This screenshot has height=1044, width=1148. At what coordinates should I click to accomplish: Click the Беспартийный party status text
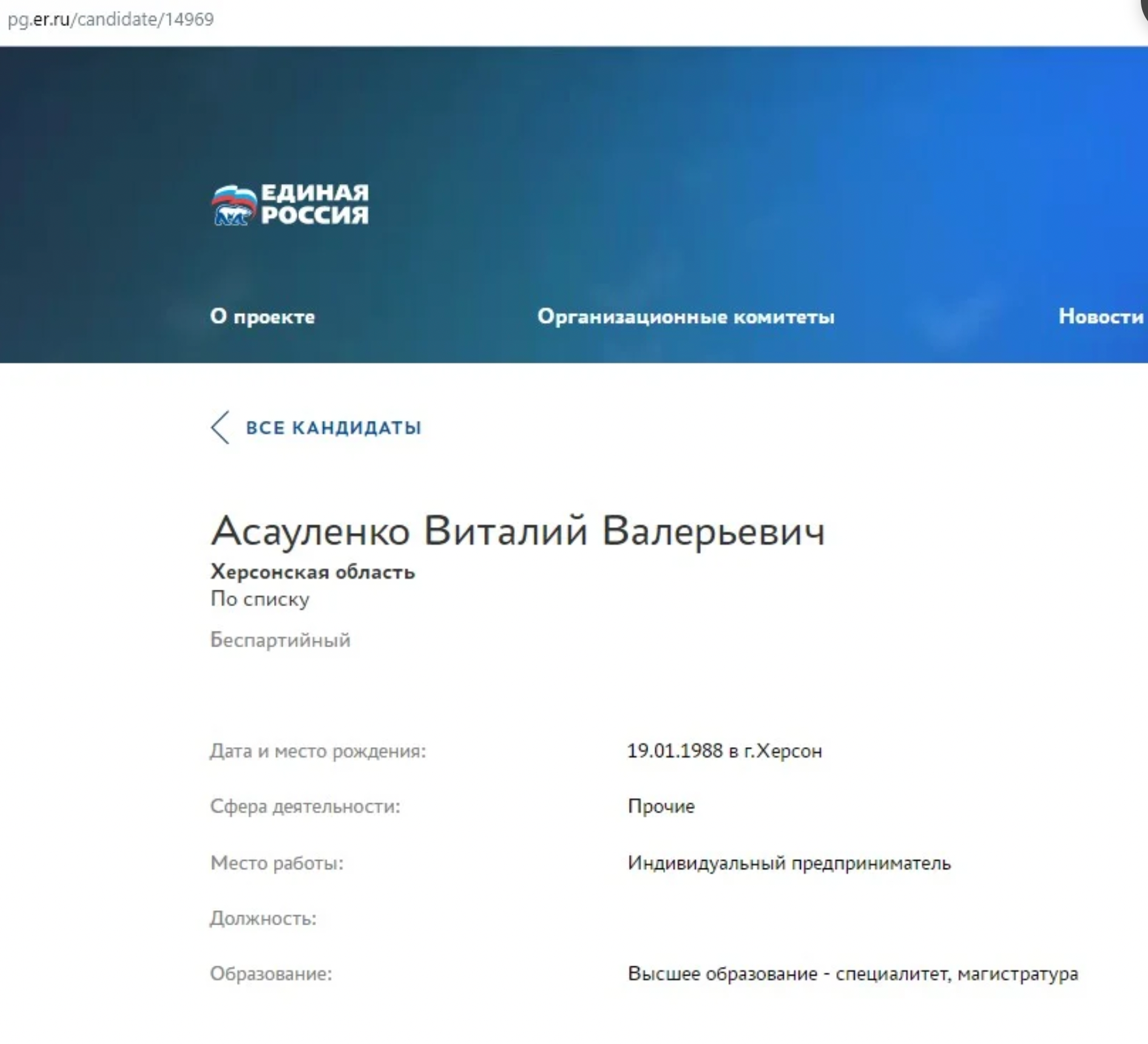(x=280, y=640)
